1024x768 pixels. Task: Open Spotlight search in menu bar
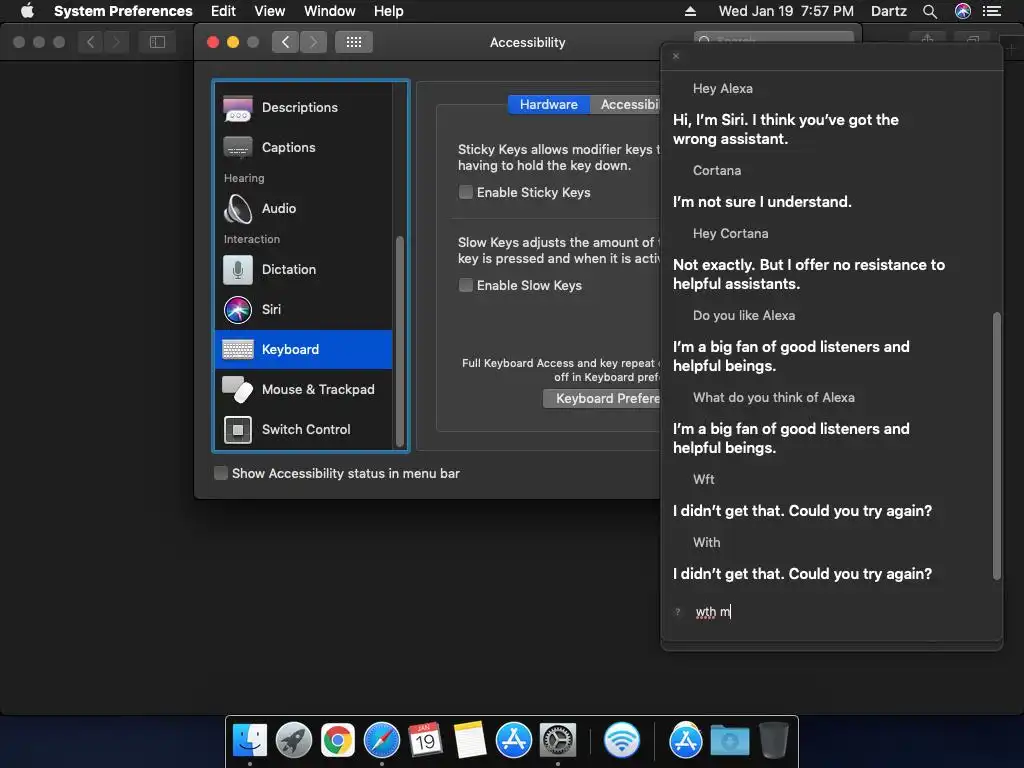930,11
